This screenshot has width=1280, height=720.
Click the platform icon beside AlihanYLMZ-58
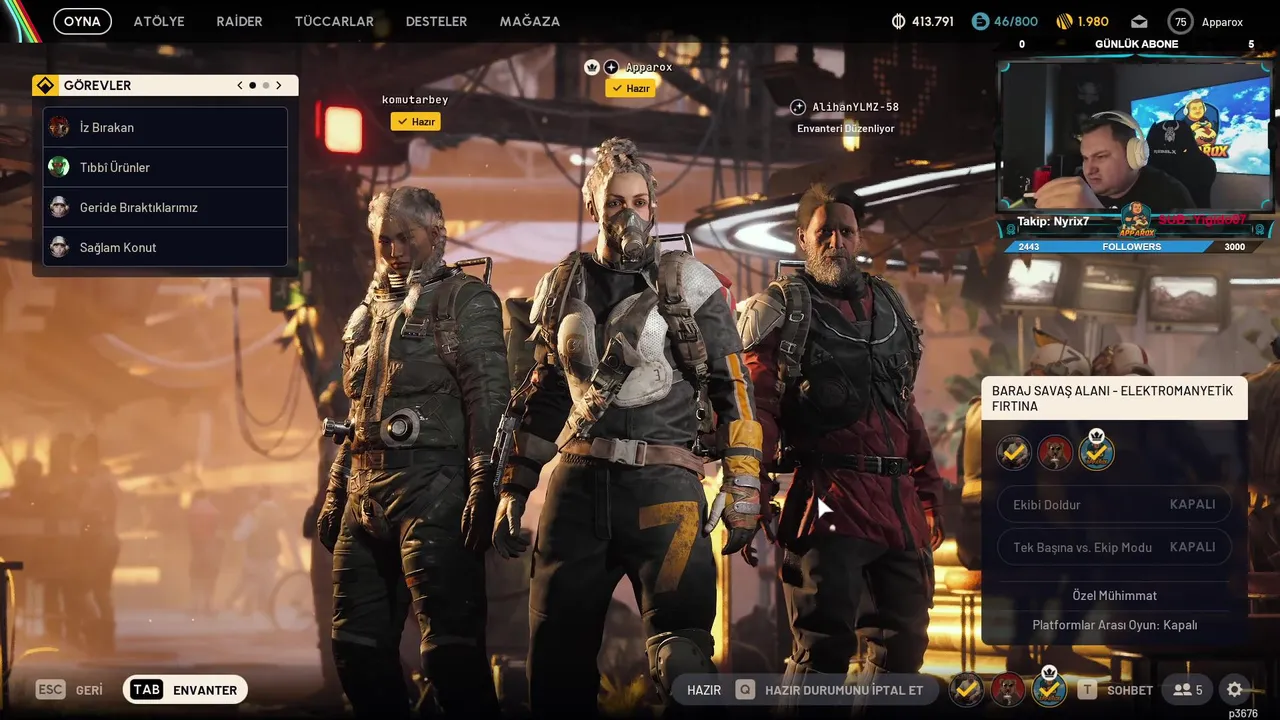798,107
